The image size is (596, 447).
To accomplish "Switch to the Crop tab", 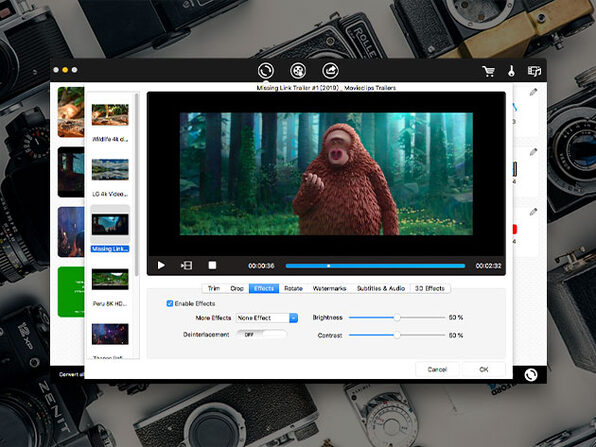I will pyautogui.click(x=237, y=288).
